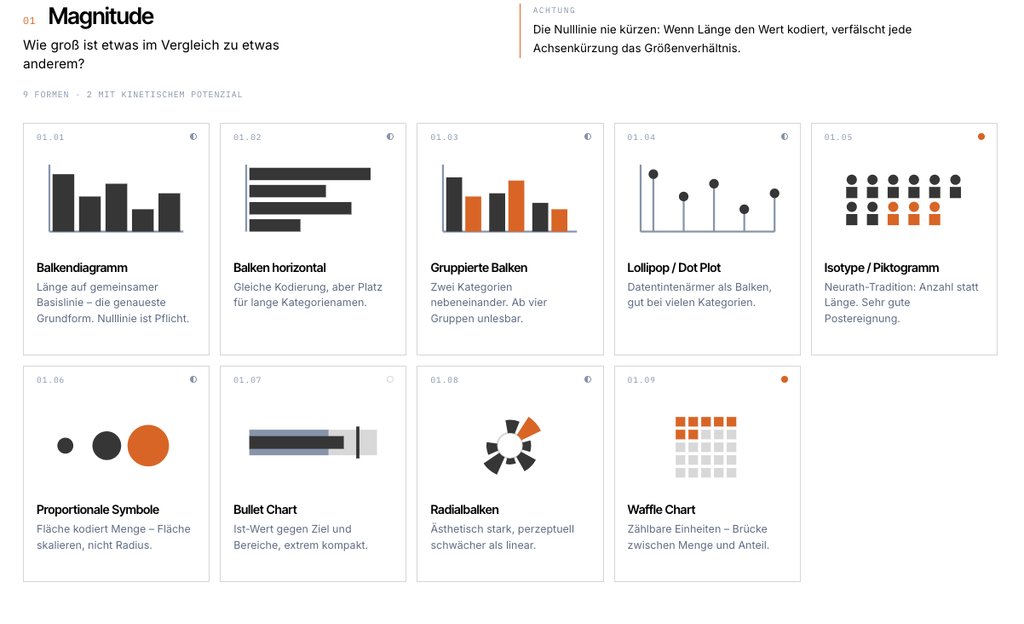Select the radial bar chart illustration
1024x624 pixels.
click(512, 445)
